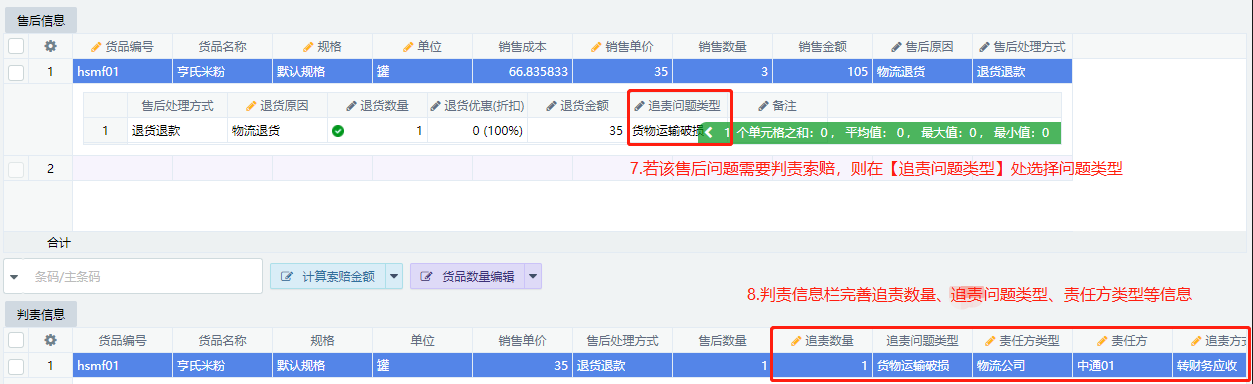Click 亨氏米粉 cell in 判责信息 table
This screenshot has height=384, width=1253.
click(x=222, y=366)
